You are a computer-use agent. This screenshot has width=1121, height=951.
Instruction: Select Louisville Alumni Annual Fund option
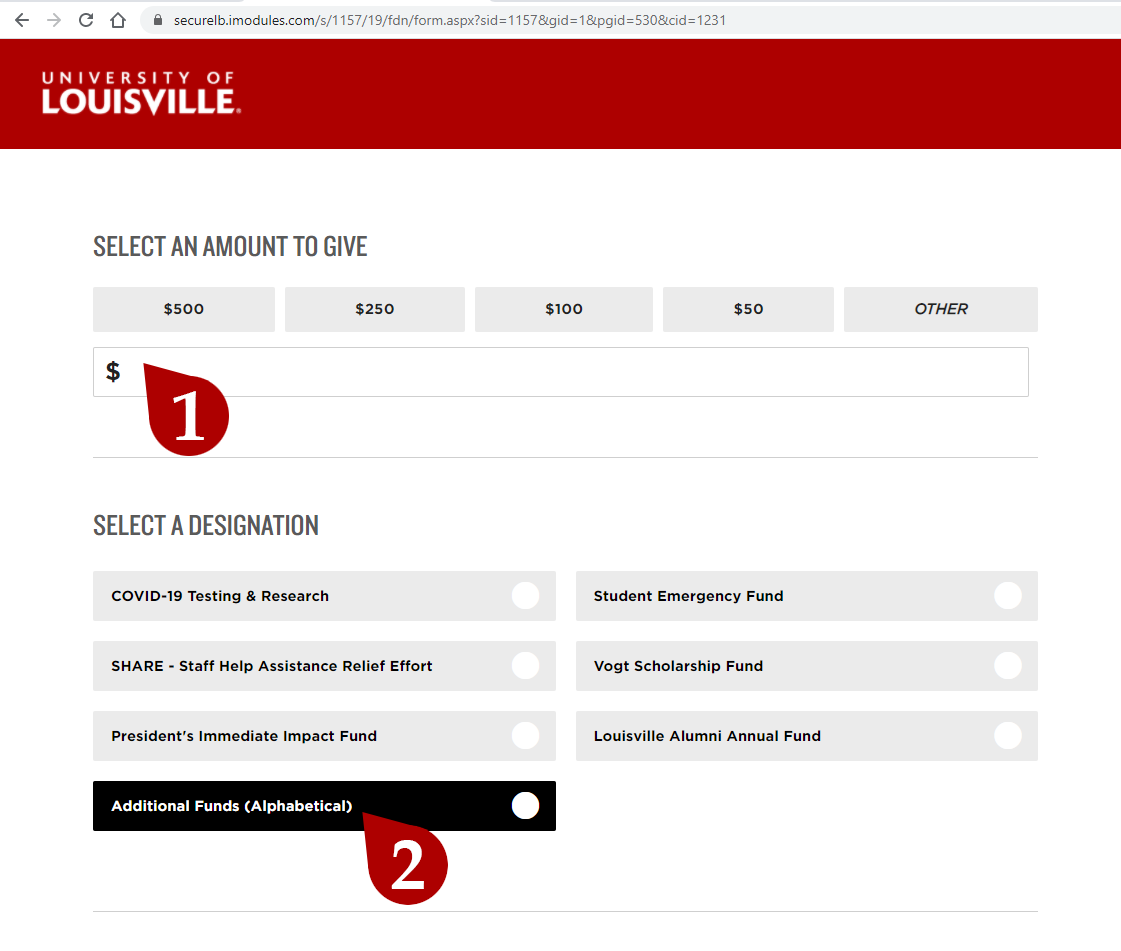point(806,736)
